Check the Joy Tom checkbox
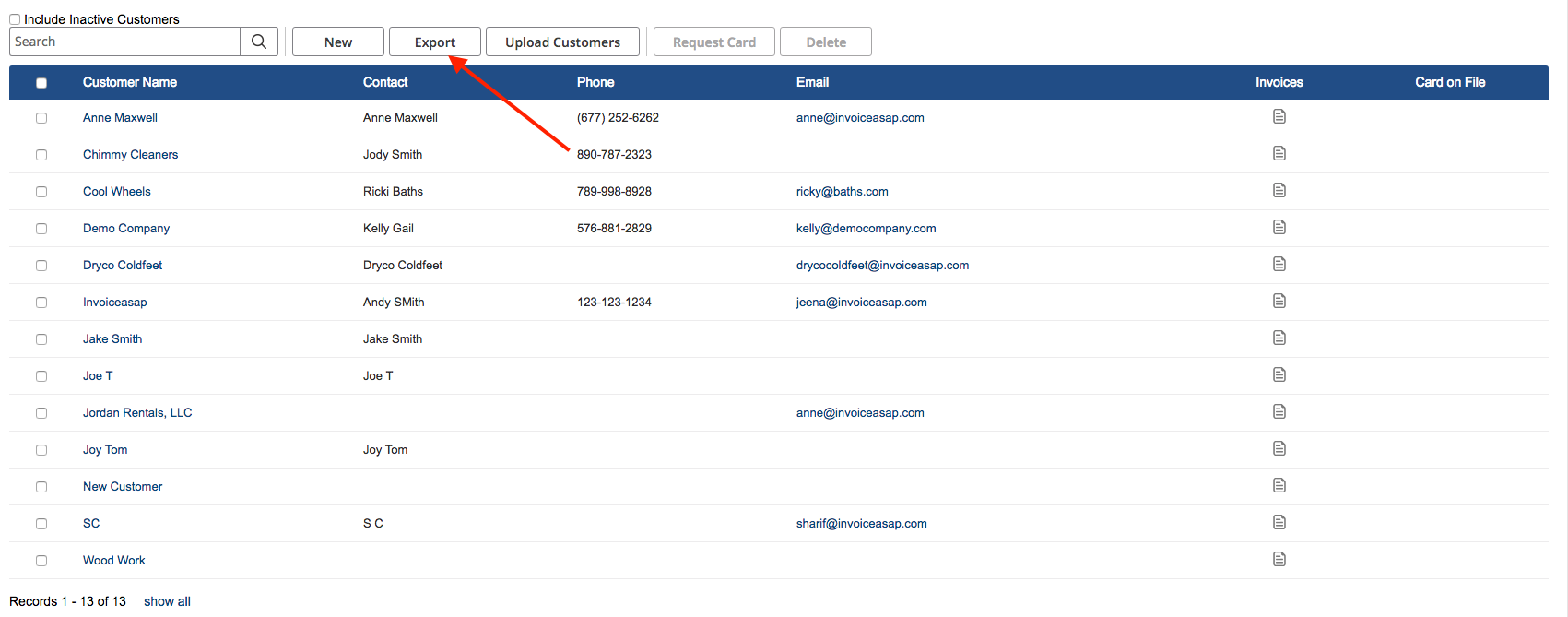 coord(41,450)
